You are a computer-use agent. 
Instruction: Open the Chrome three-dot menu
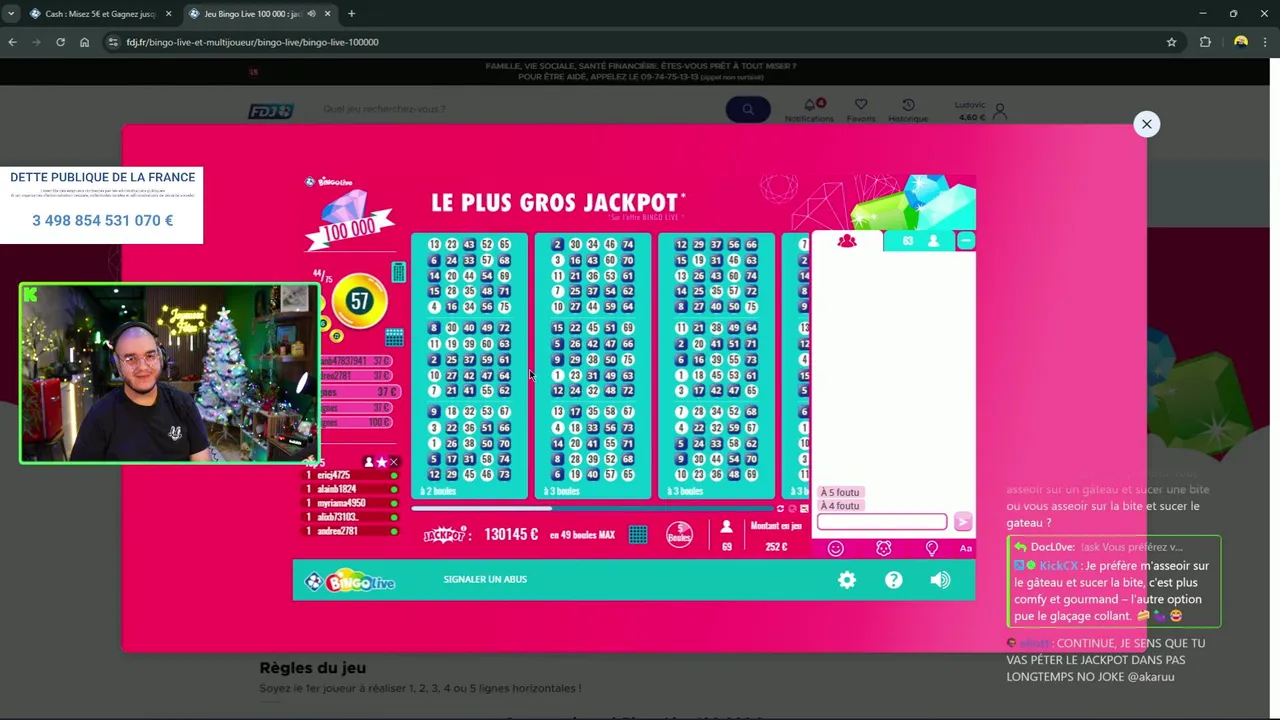click(1266, 42)
